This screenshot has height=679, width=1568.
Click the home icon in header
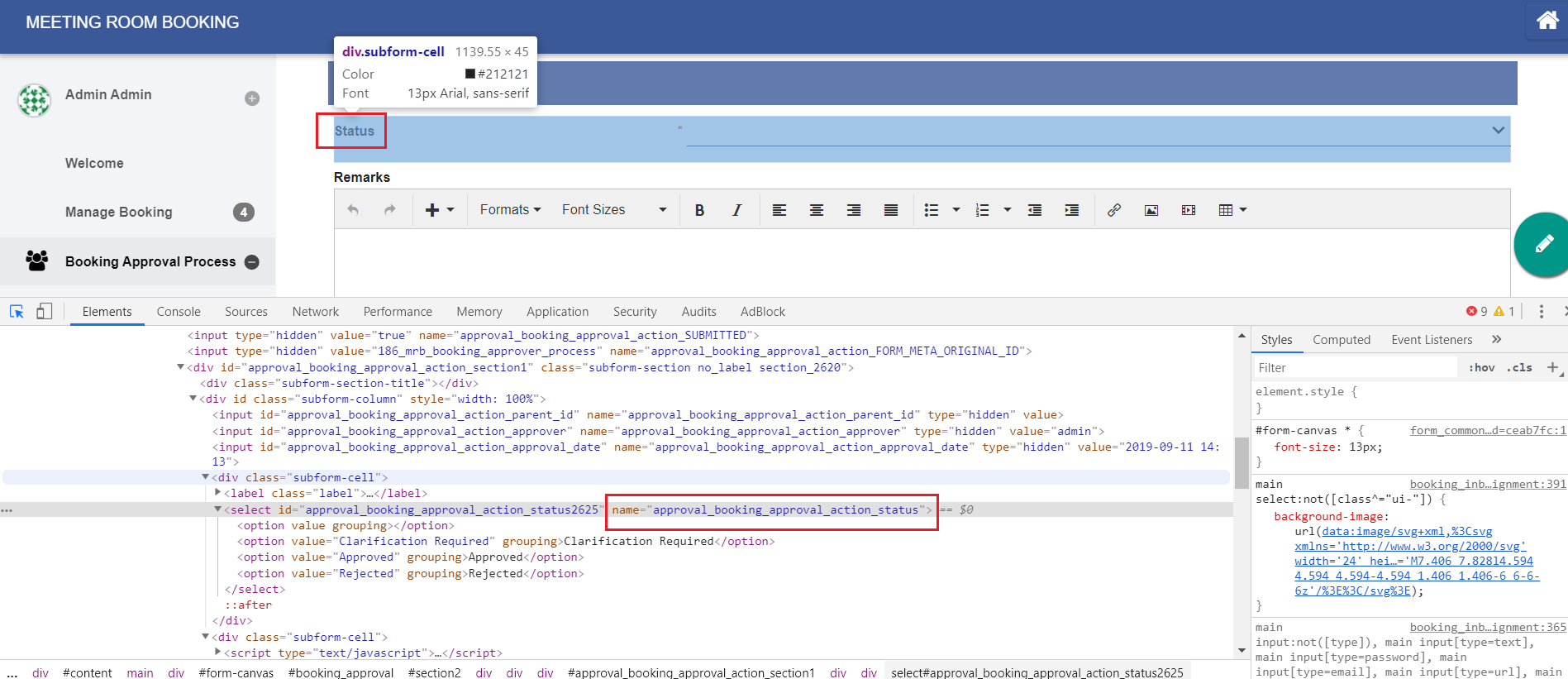[x=1547, y=21]
